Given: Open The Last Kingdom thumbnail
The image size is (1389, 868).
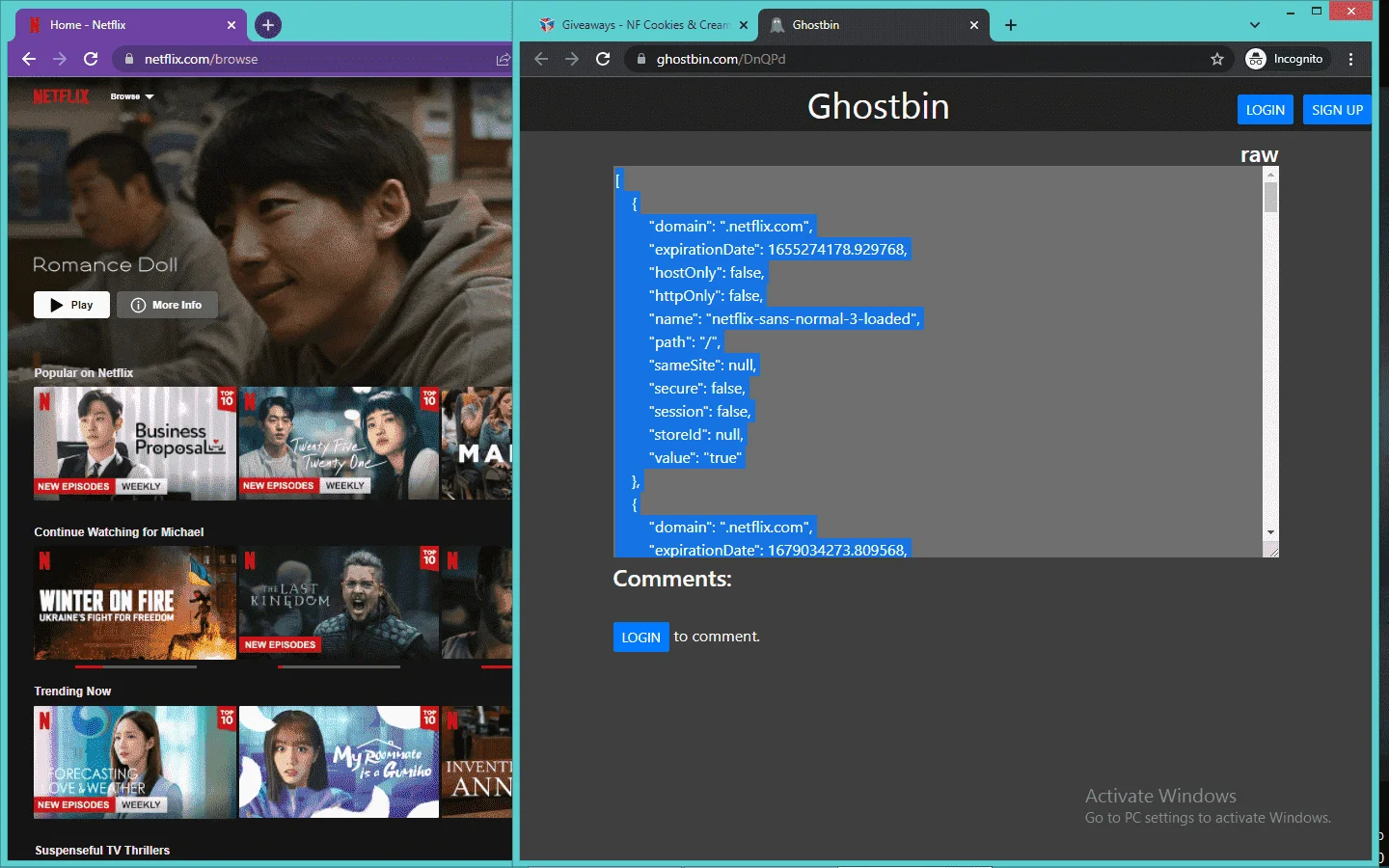Looking at the screenshot, I should (339, 603).
